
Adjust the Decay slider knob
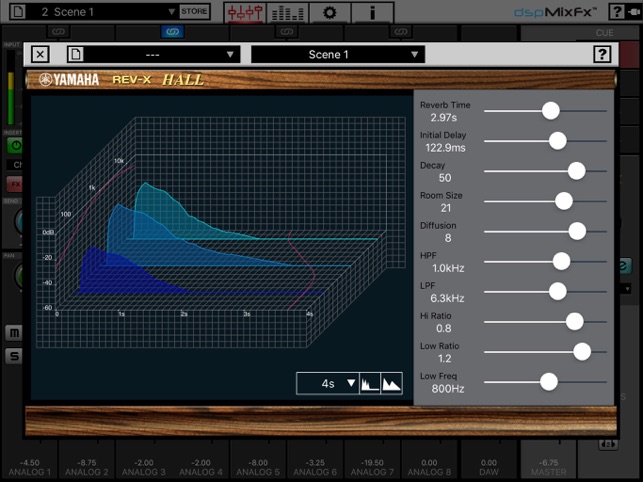click(576, 171)
